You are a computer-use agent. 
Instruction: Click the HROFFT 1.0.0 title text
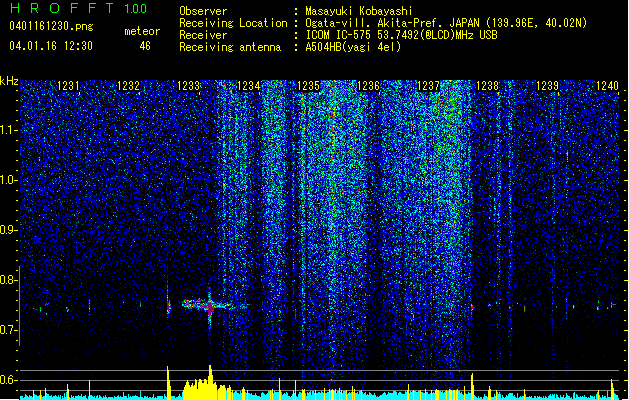click(79, 8)
